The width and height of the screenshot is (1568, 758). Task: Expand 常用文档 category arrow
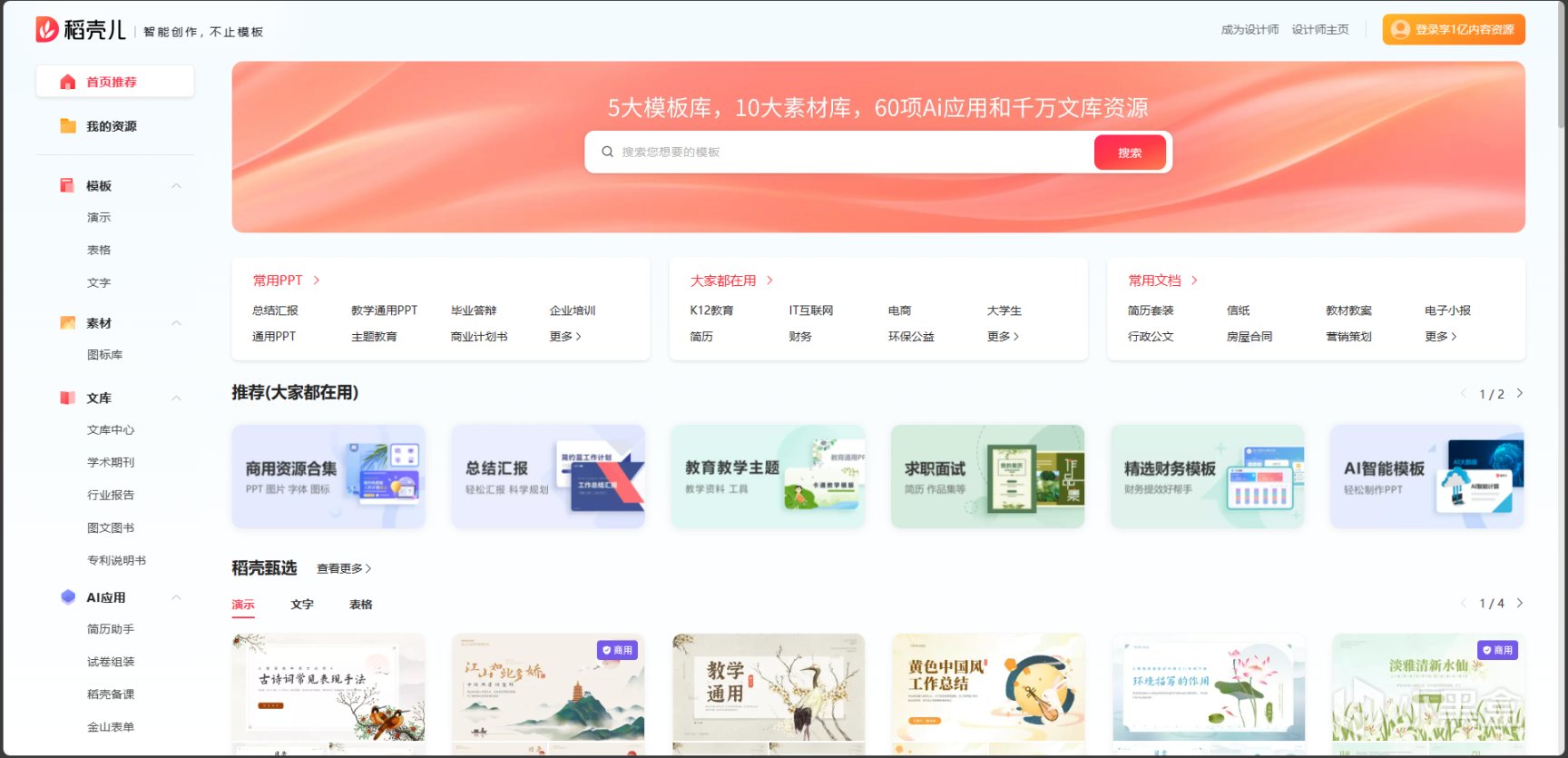pyautogui.click(x=1194, y=281)
